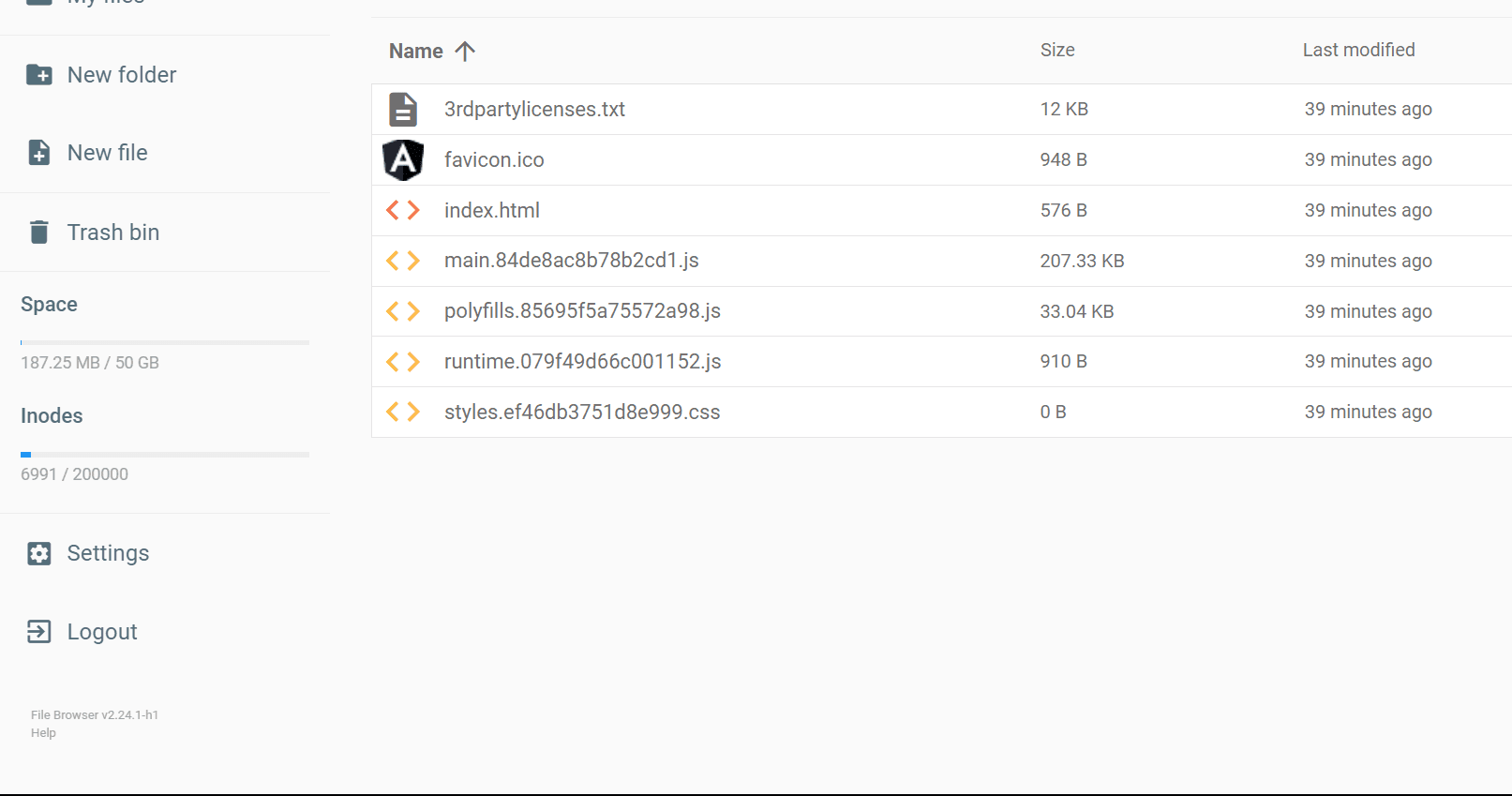Click the Angular favicon.ico thumbnail icon

[x=403, y=159]
